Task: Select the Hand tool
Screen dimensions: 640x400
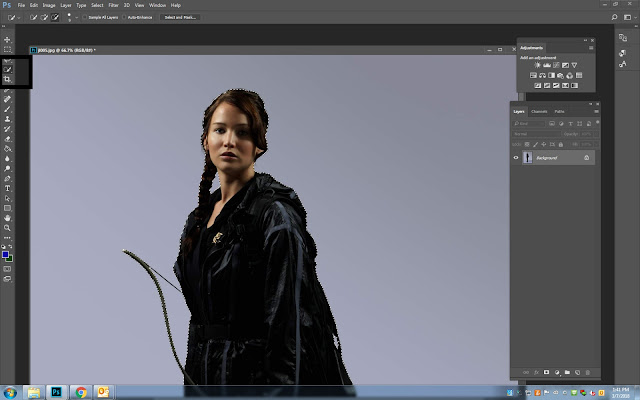Action: tap(7, 218)
